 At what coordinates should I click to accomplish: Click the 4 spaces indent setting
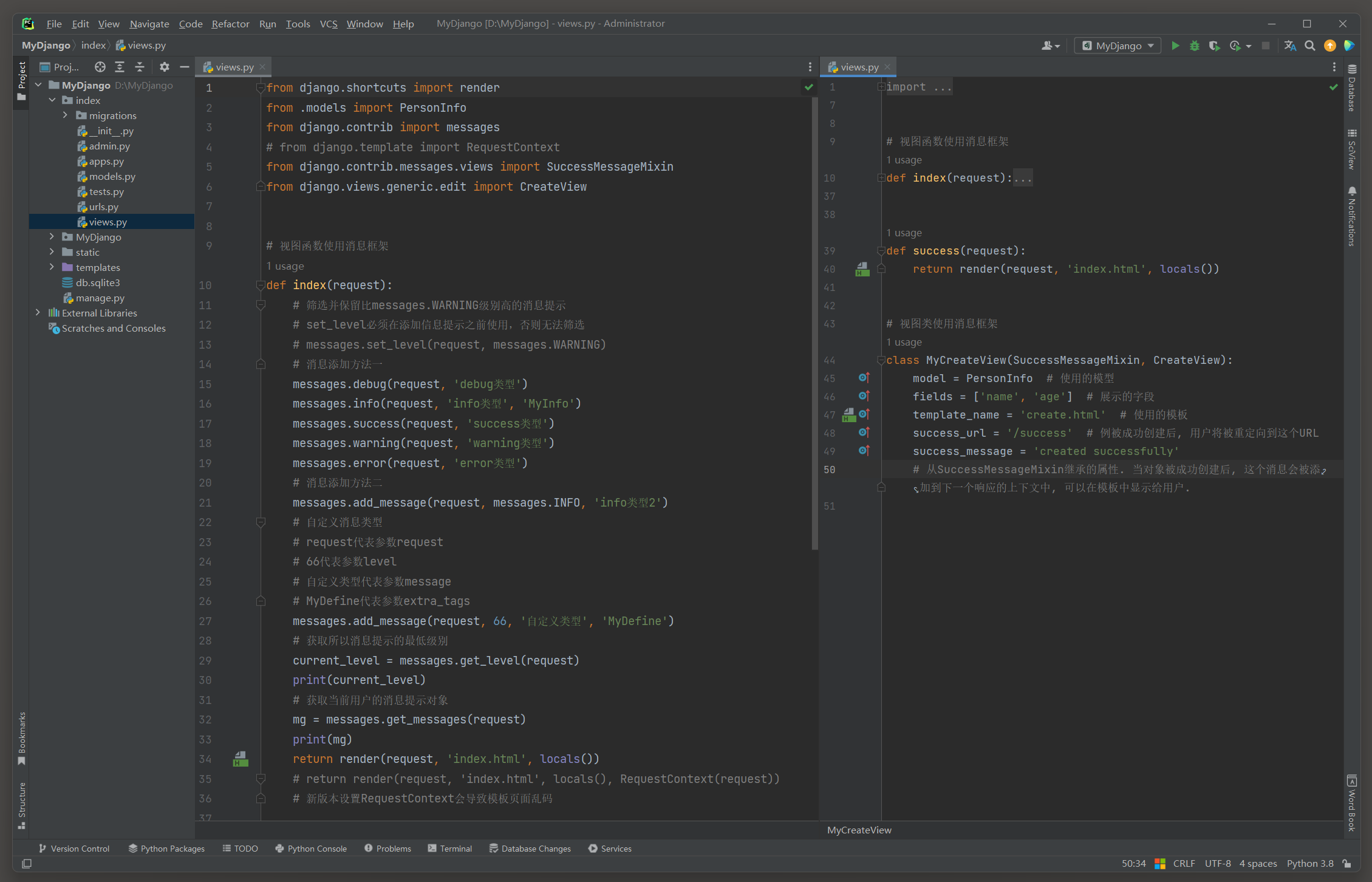(1258, 863)
